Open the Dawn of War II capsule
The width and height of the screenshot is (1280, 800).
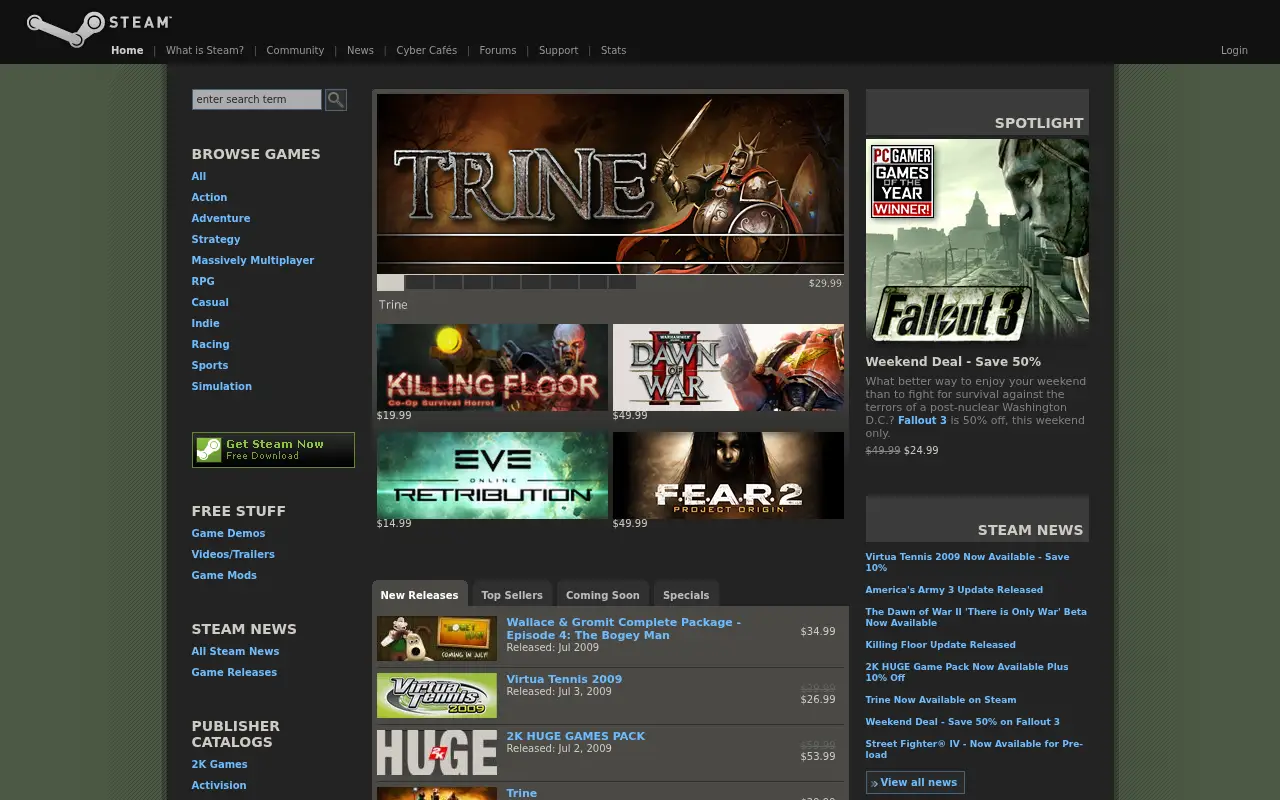tap(728, 367)
